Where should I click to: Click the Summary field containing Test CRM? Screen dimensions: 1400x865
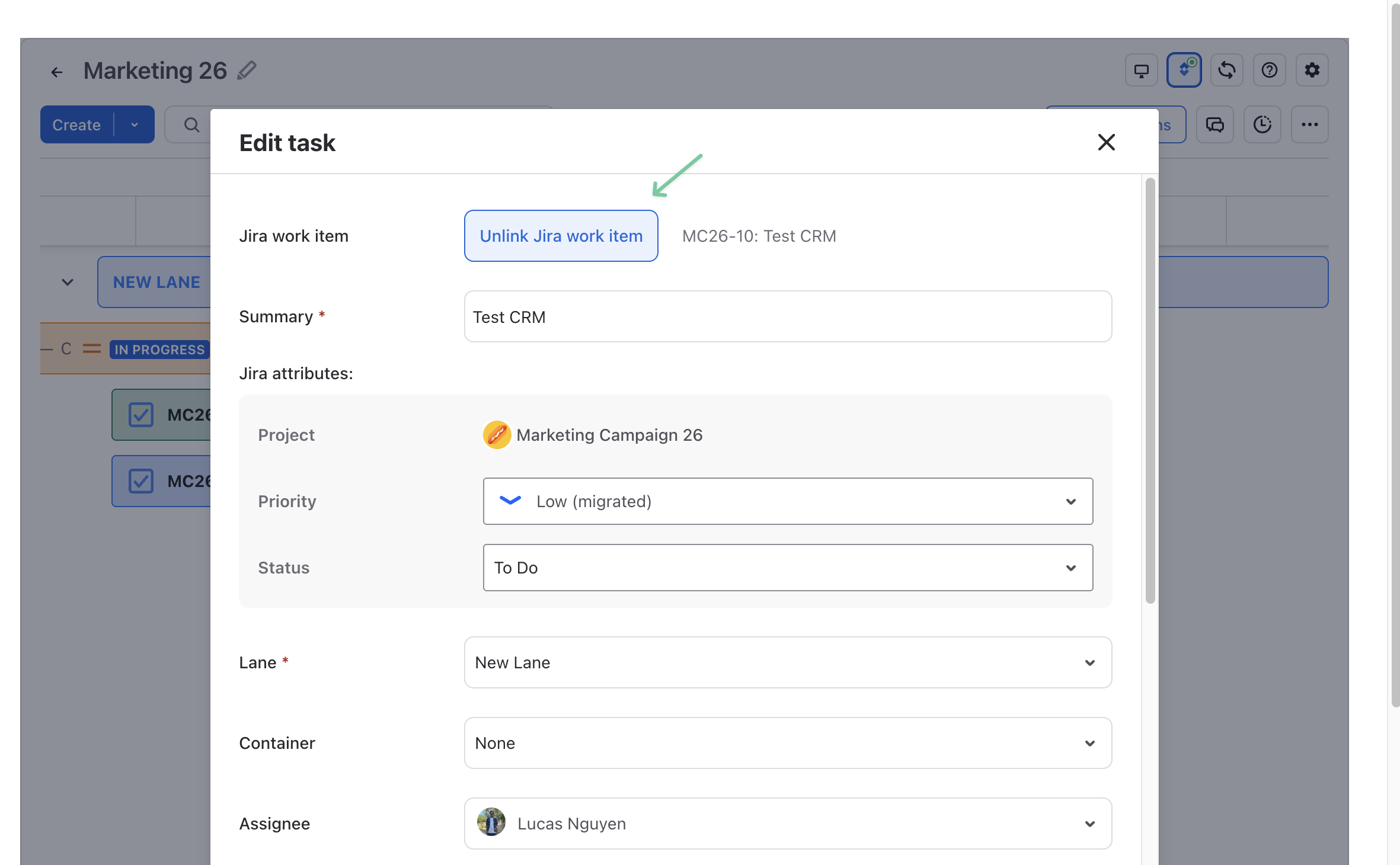click(788, 316)
